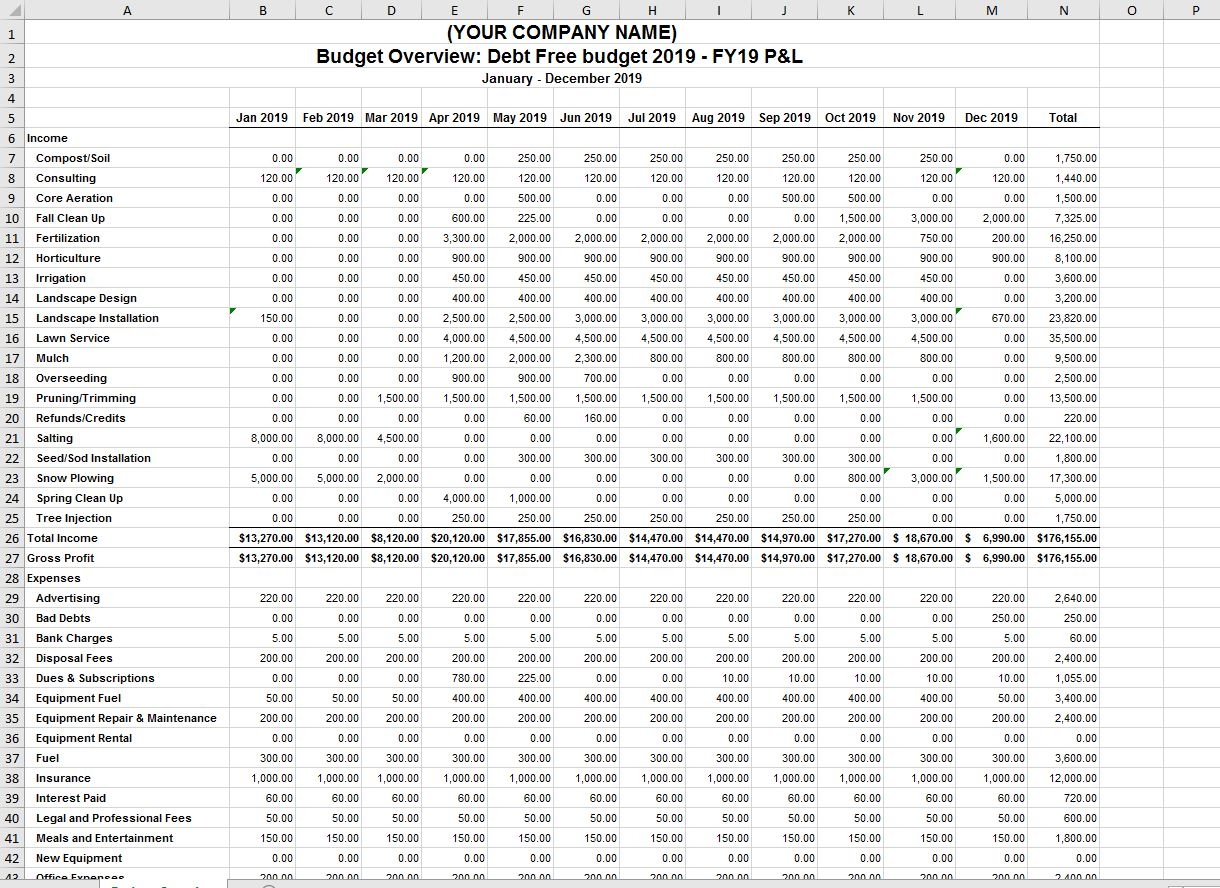1220x888 pixels.
Task: Click the Expenses section label cell
Action: point(54,578)
